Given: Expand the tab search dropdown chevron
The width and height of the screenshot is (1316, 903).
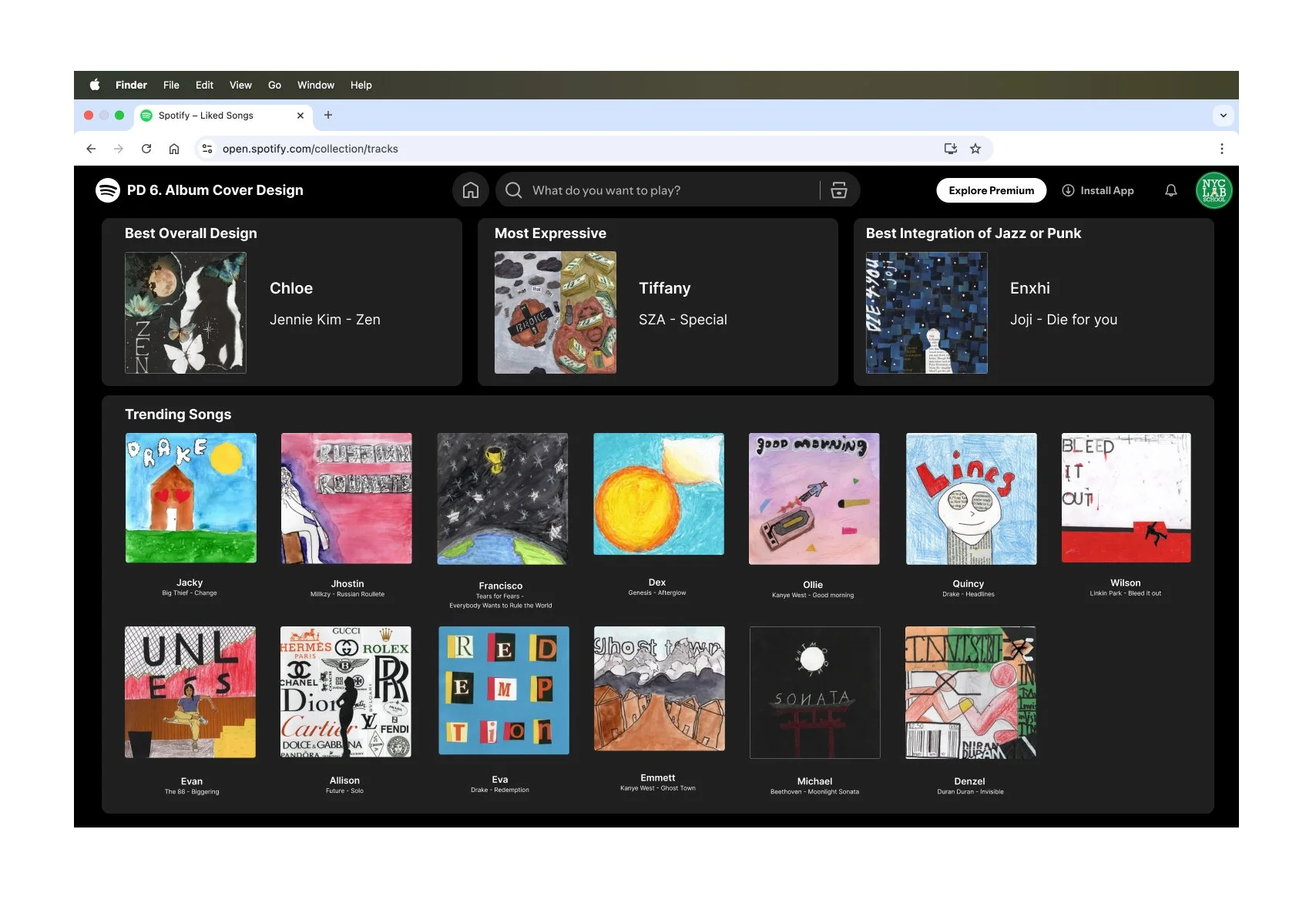Looking at the screenshot, I should click(x=1224, y=116).
